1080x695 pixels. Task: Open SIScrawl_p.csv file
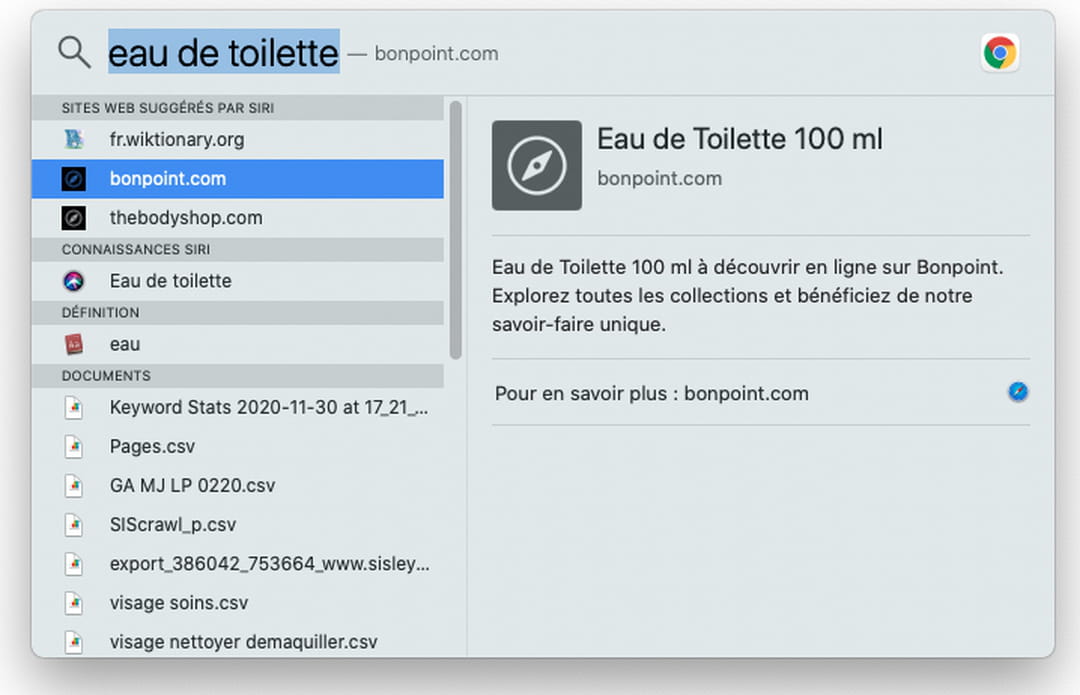[238, 525]
